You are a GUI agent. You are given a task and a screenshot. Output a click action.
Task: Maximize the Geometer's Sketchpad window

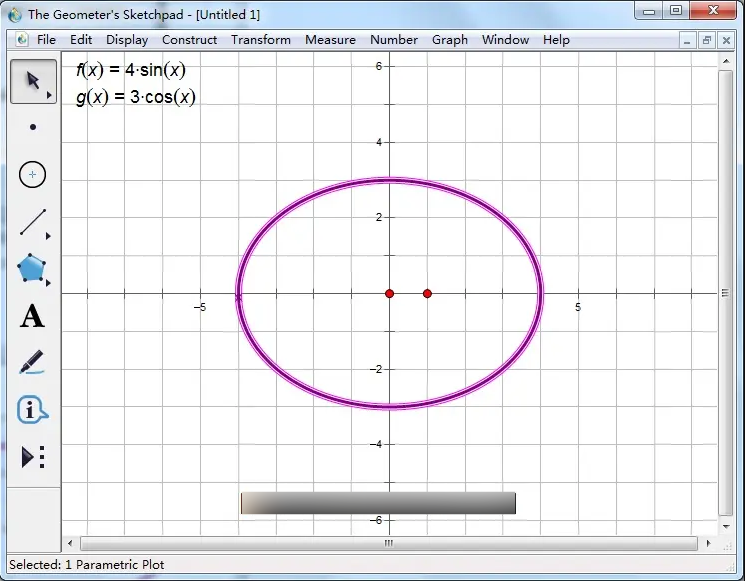676,10
